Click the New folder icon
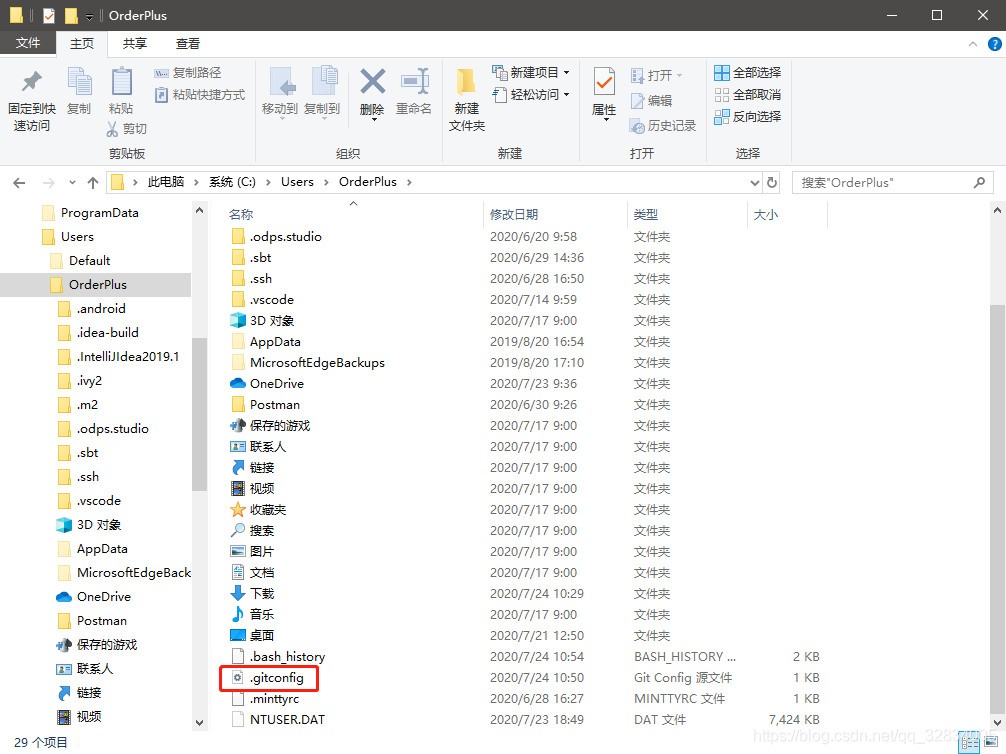The image size is (1006, 754). click(466, 82)
